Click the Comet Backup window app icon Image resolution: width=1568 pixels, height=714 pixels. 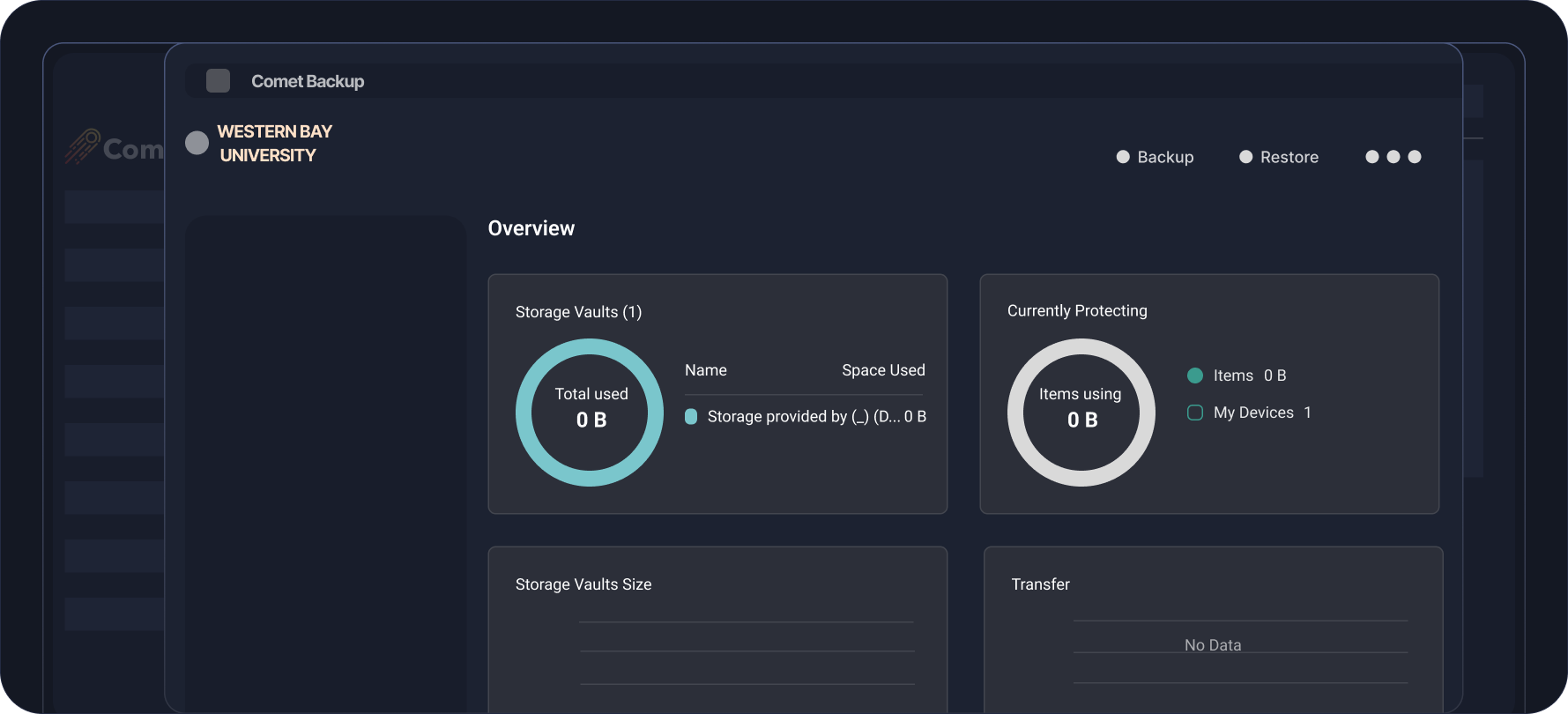click(218, 81)
